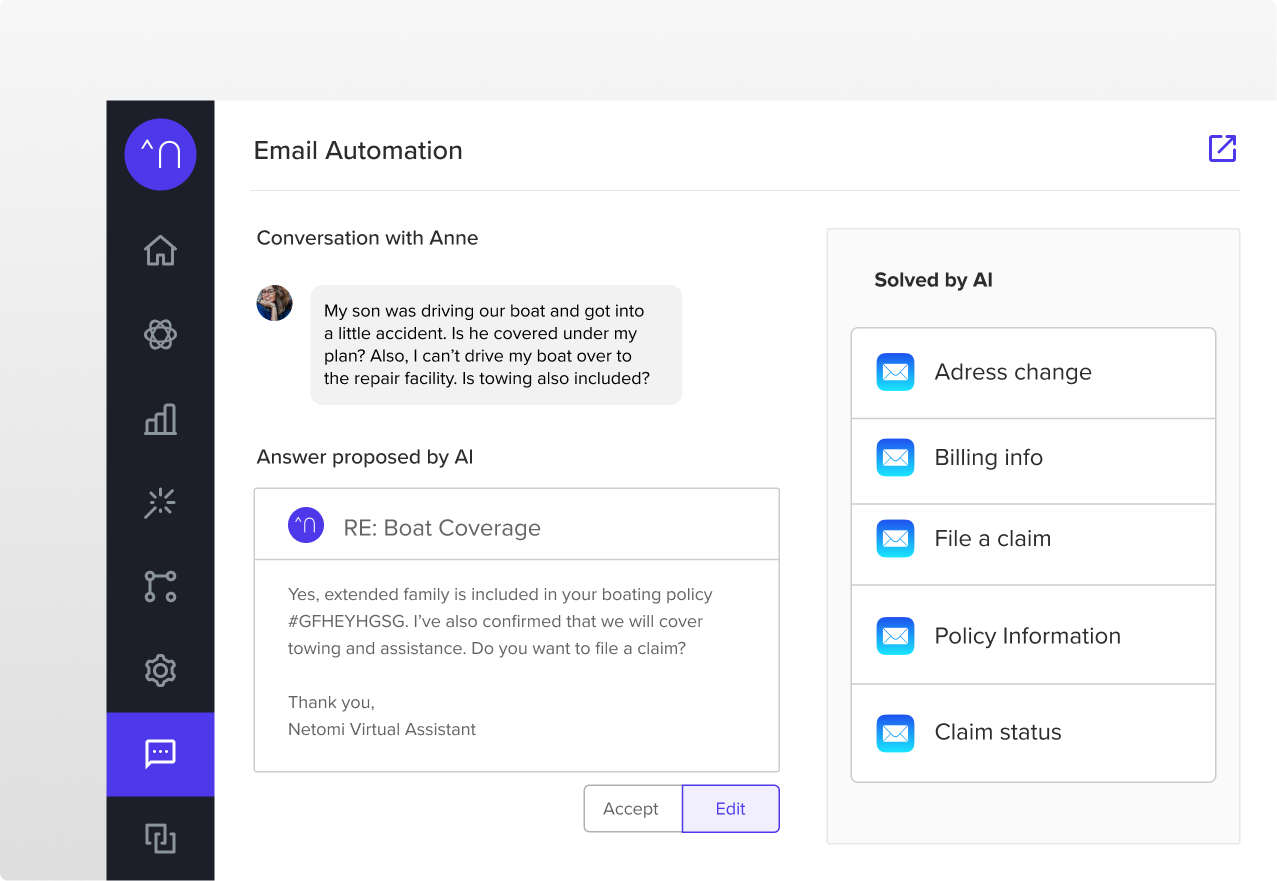
Task: Click the mail icon beside Billing info
Action: tap(895, 458)
